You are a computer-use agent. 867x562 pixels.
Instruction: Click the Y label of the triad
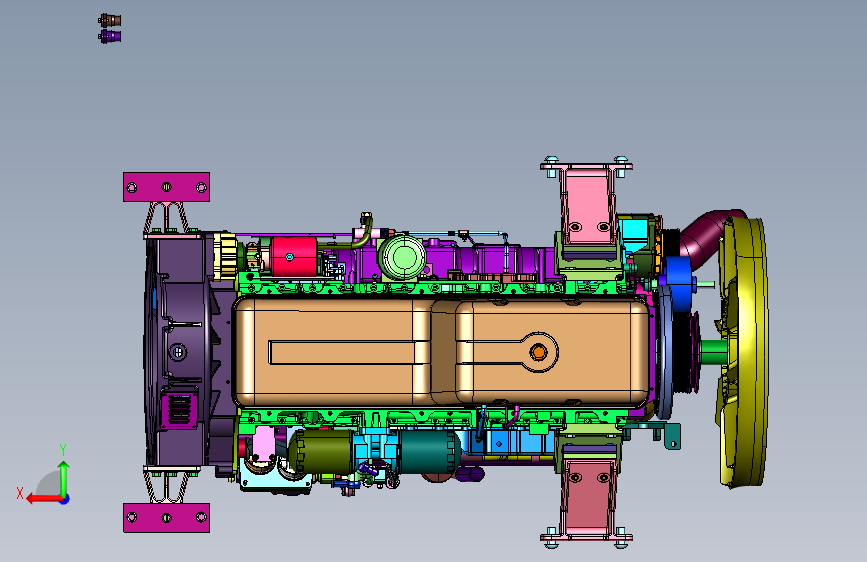[x=63, y=450]
